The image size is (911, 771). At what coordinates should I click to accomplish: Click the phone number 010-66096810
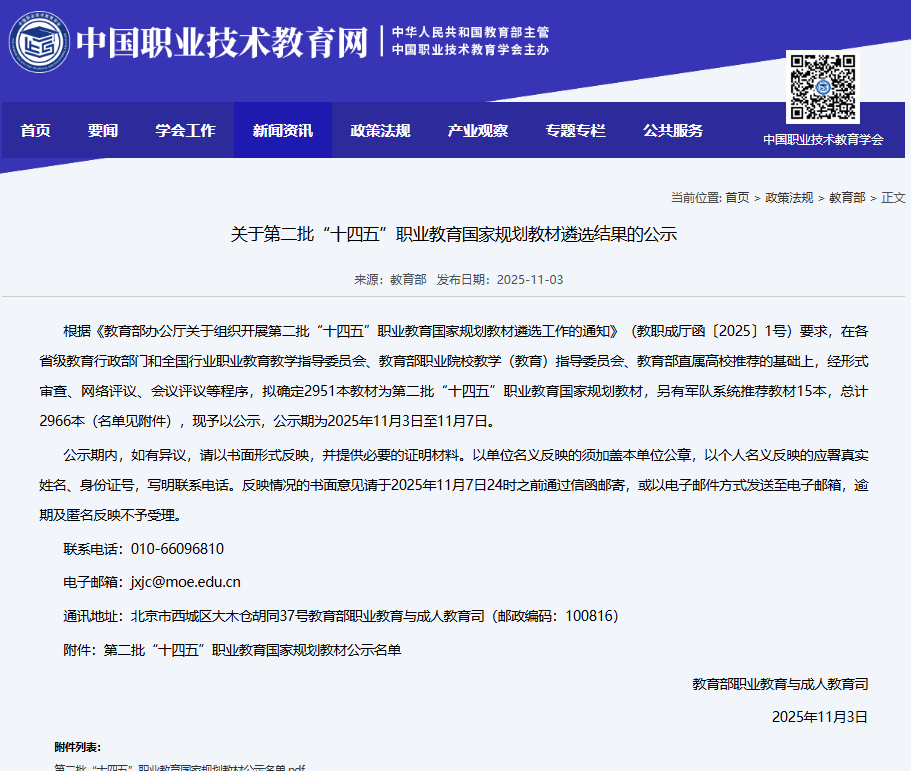tap(177, 549)
